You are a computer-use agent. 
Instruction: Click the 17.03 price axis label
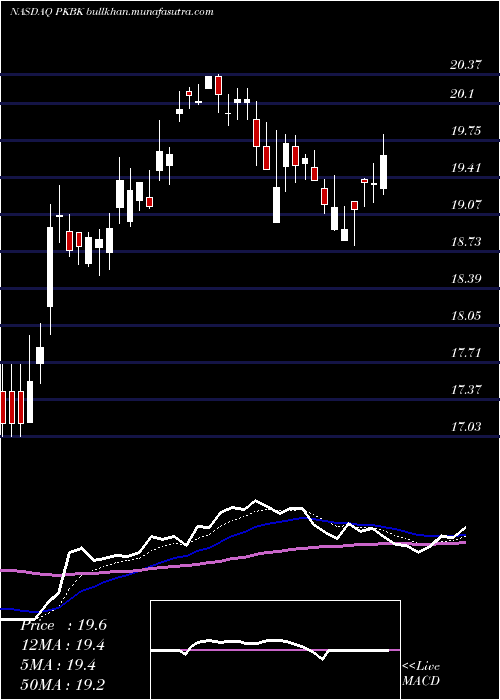[466, 428]
